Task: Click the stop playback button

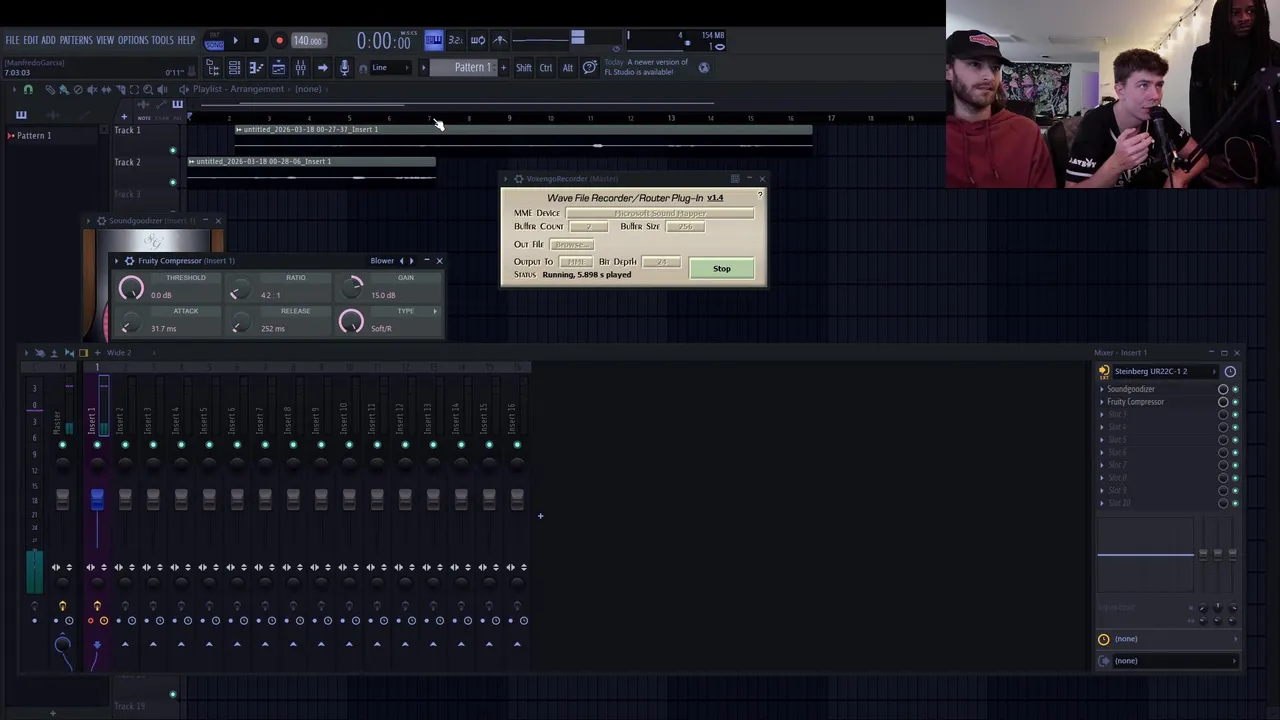Action: pos(256,41)
